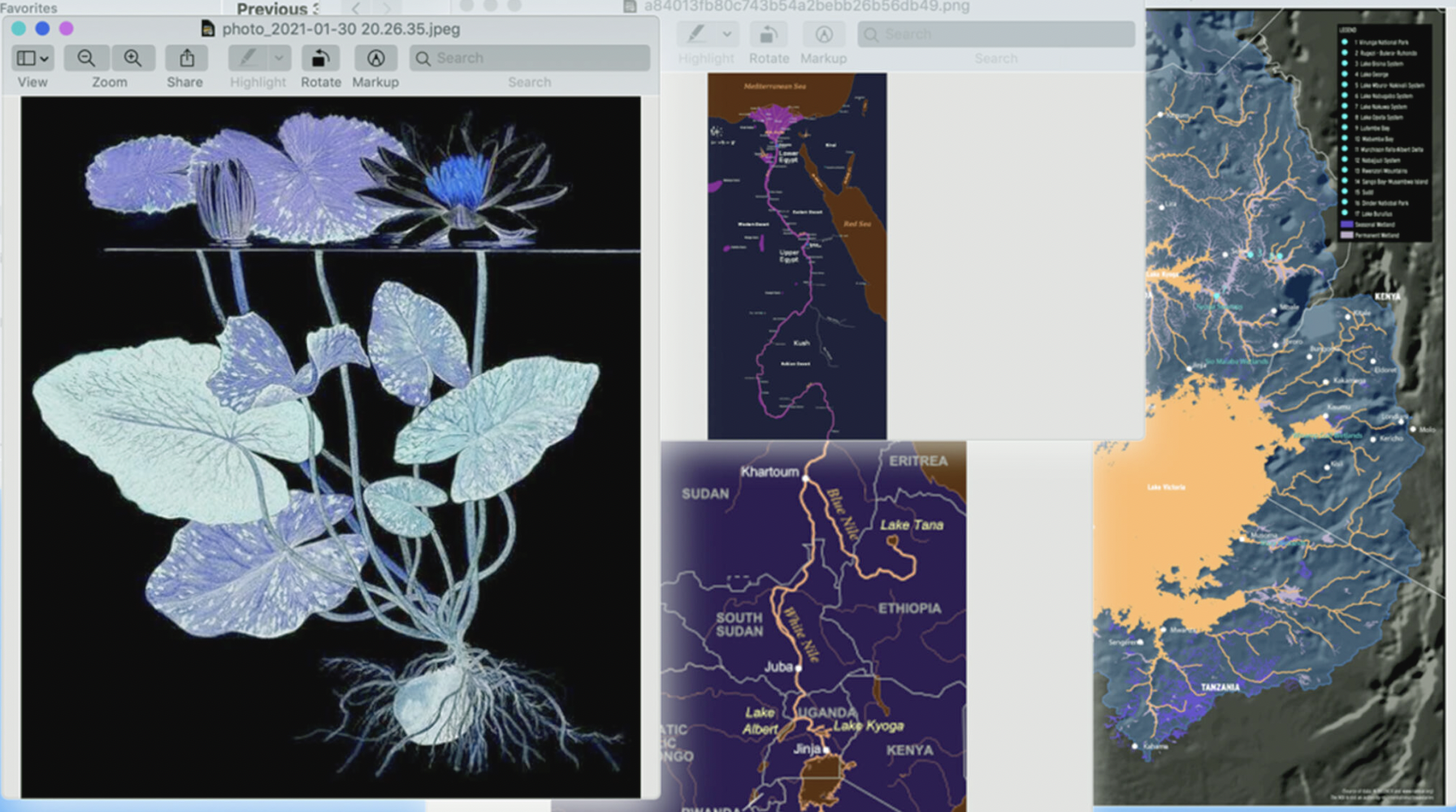
Task: Open the View sidebar dropdown menu
Action: click(x=33, y=58)
